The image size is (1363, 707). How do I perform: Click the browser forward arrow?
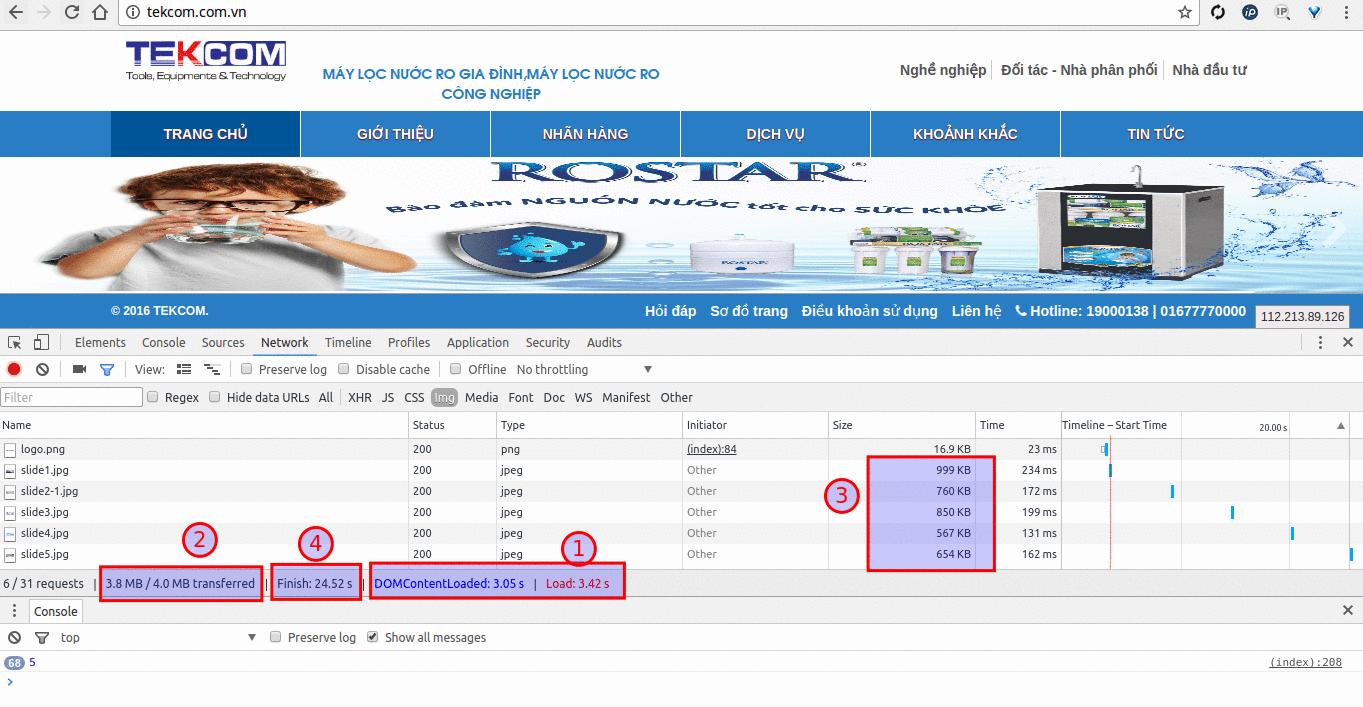tap(44, 13)
